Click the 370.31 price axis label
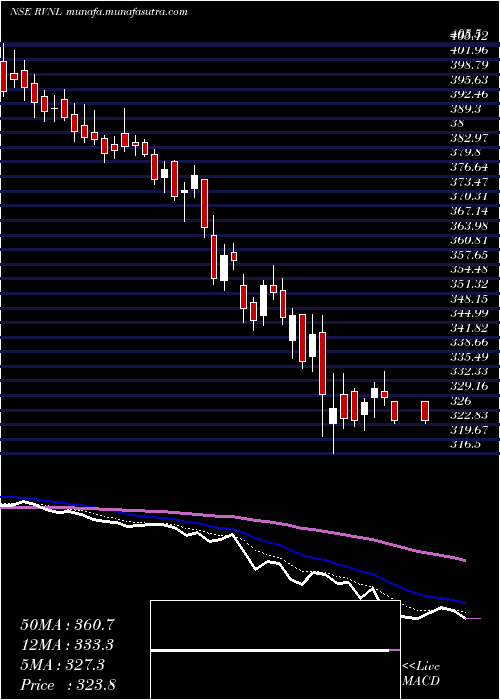The height and width of the screenshot is (700, 500). 468,196
